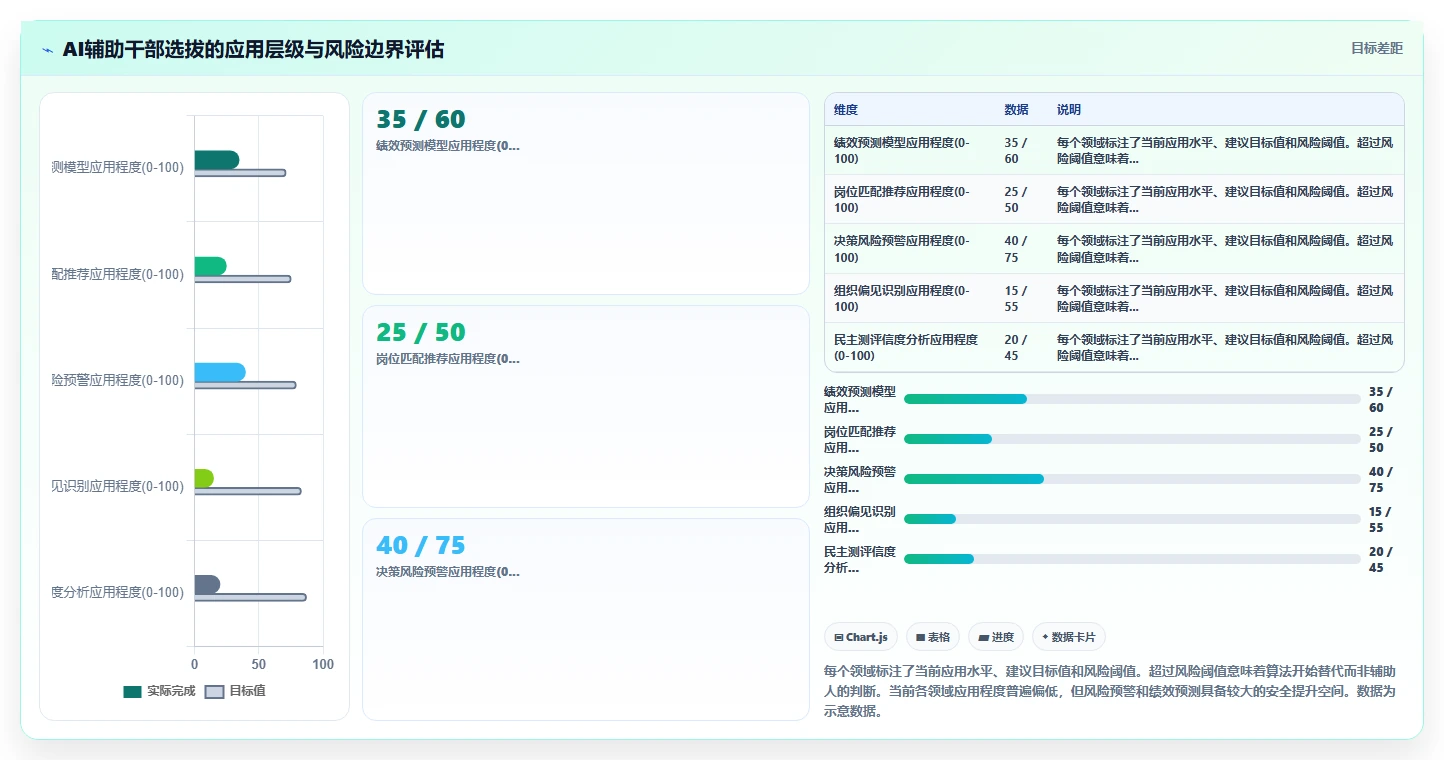Click the 40 / 75 value beside the progress bar
The image size is (1444, 760).
click(x=1381, y=479)
